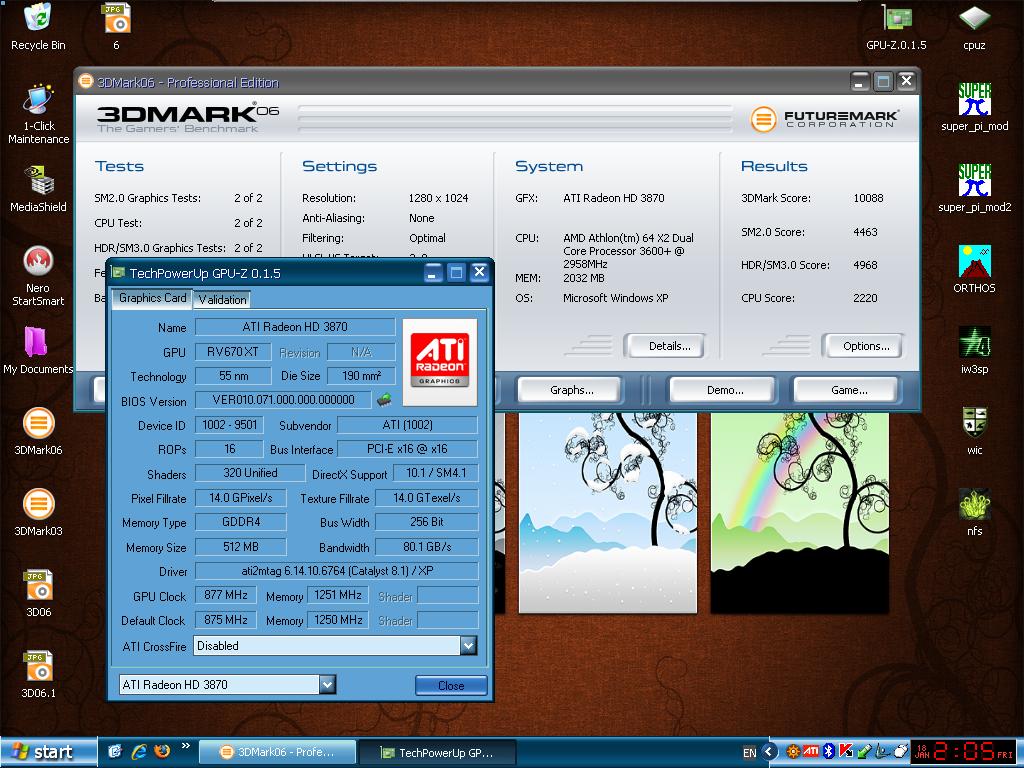
Task: Click the GPU Clock 877 MHz field
Action: 226,595
